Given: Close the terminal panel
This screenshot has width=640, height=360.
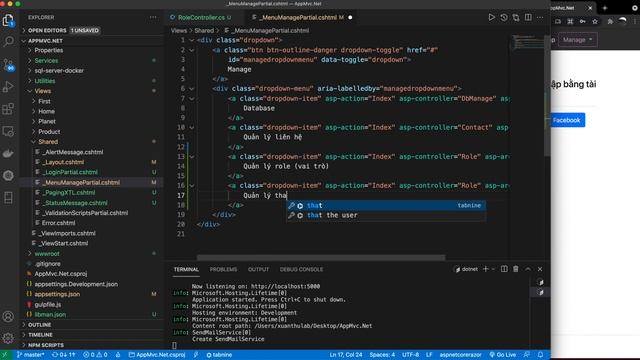Looking at the screenshot, I should [x=540, y=269].
